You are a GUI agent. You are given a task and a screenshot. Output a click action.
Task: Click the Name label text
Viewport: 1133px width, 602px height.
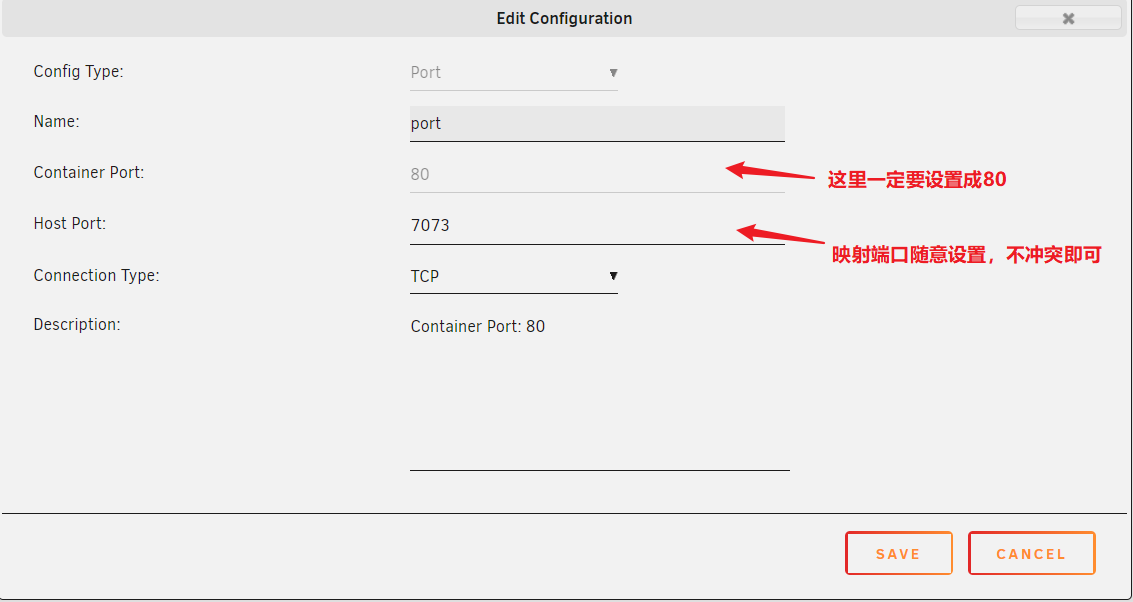56,122
